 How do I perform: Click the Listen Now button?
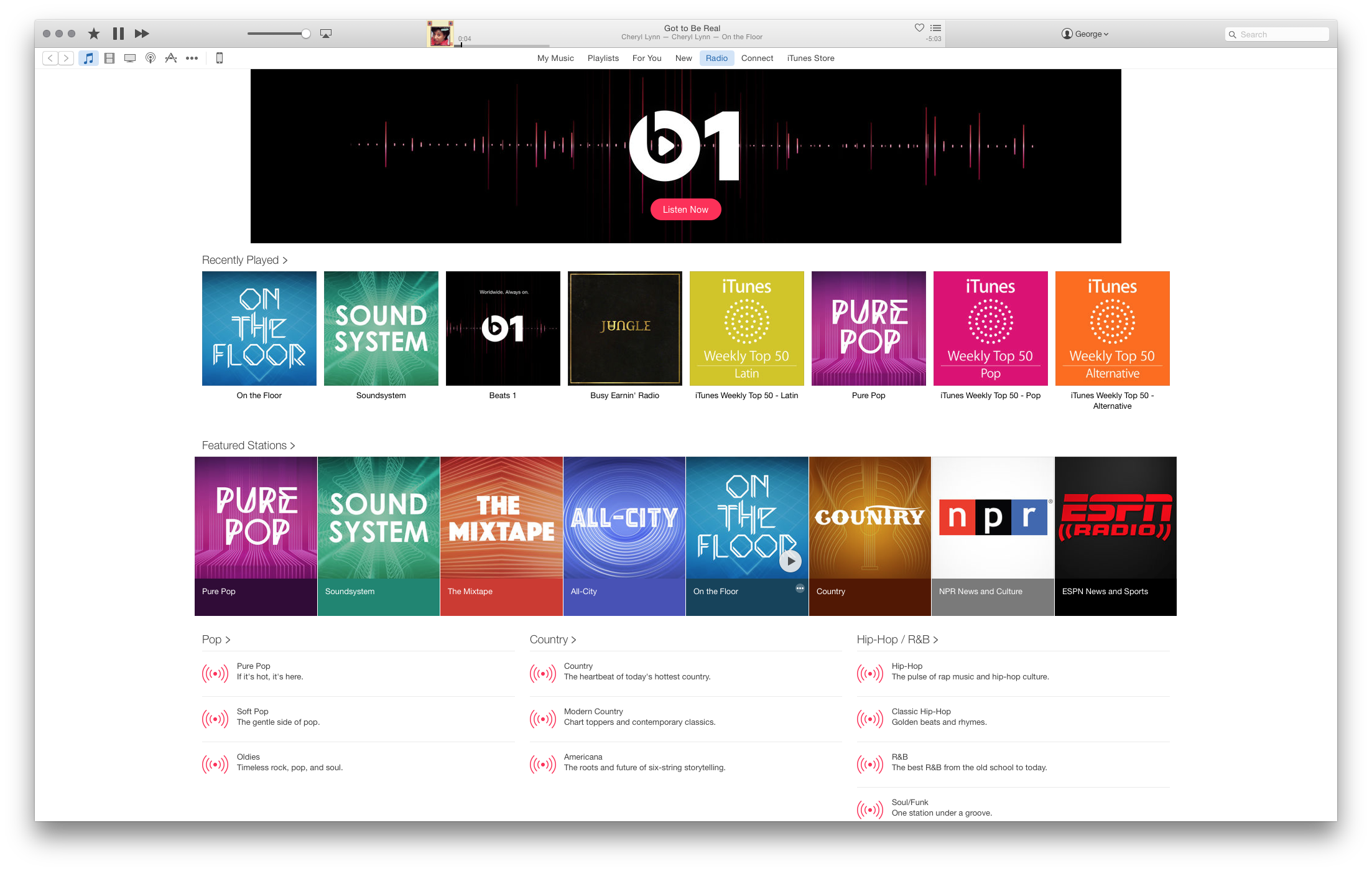tap(685, 210)
